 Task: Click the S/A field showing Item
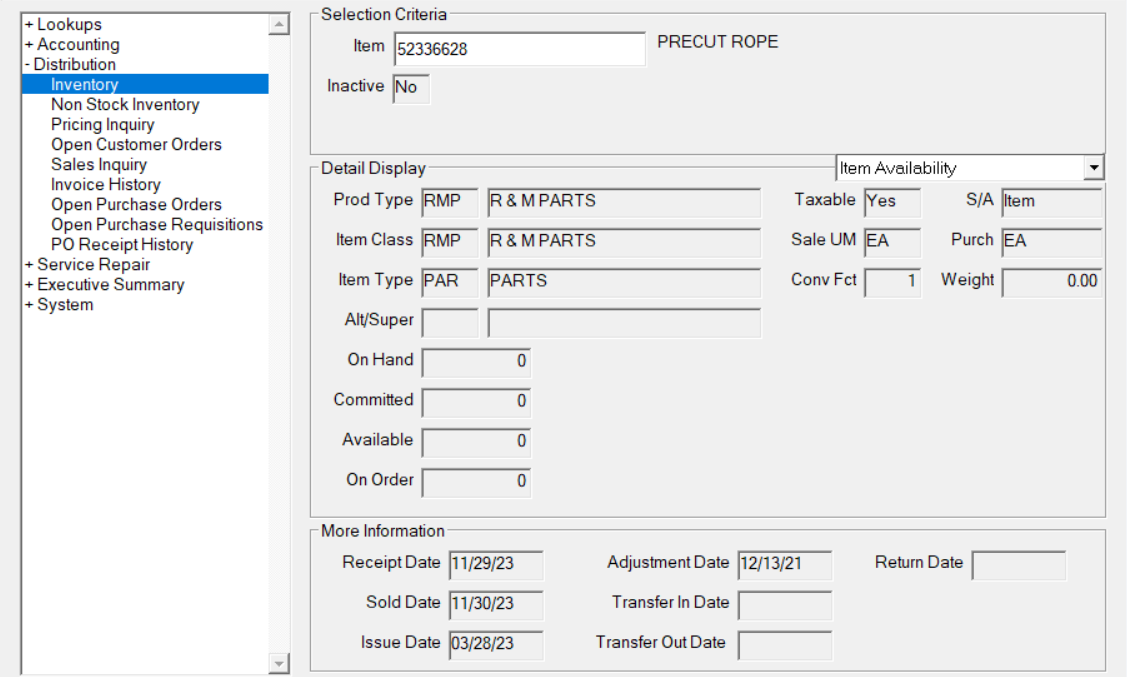[1052, 202]
